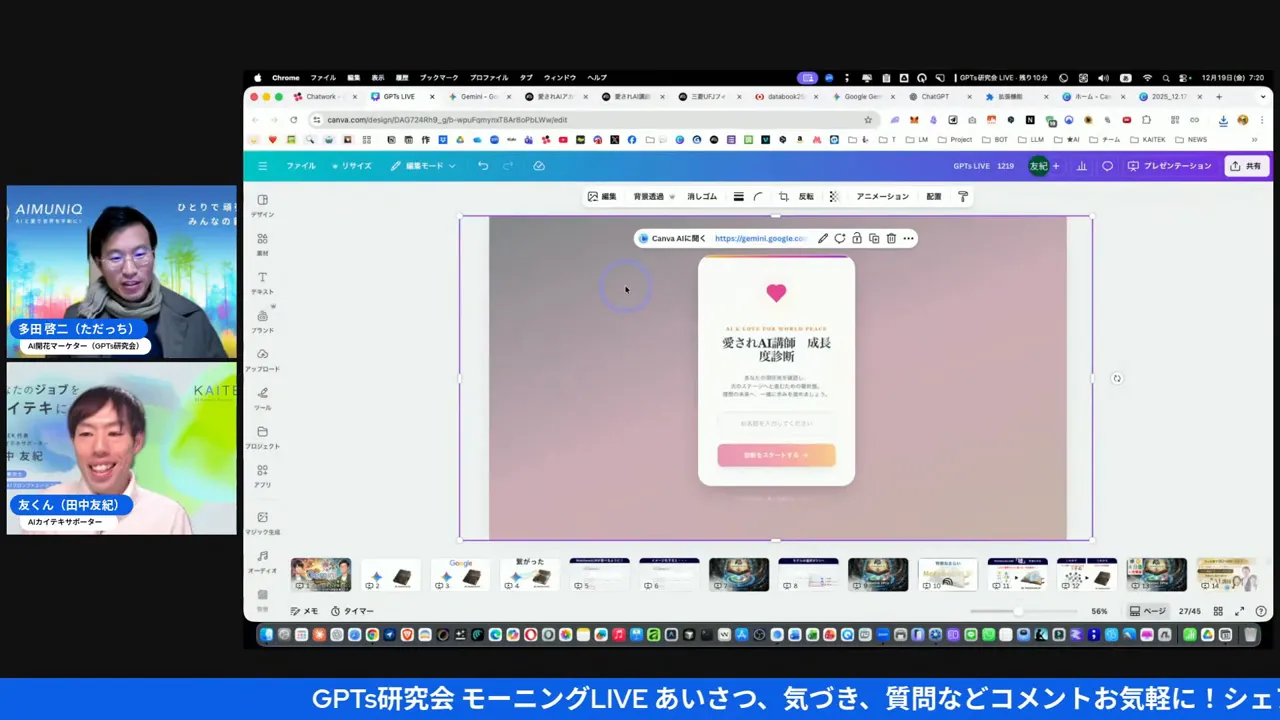Image resolution: width=1280 pixels, height=720 pixels.
Task: Open the more options (…) menu on floating bar
Action: (x=907, y=238)
